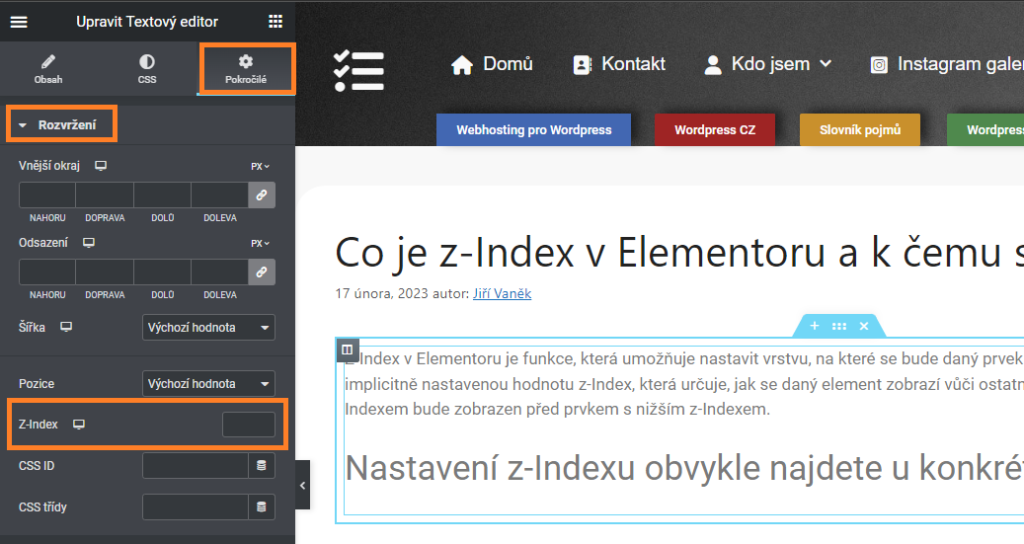Delete section with the X icon
Viewport: 1024px width, 544px height.
click(x=864, y=326)
